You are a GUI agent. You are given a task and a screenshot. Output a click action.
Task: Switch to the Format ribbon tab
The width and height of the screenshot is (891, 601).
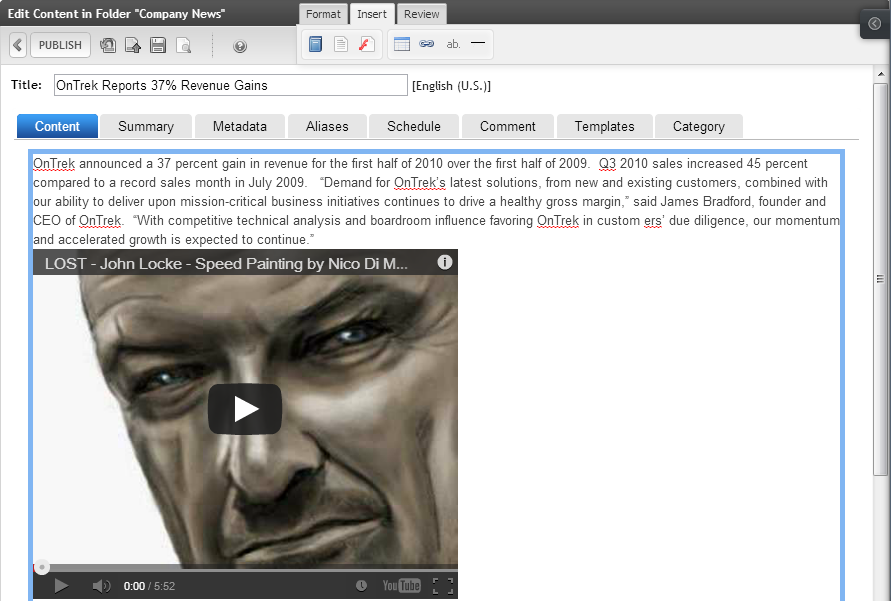pyautogui.click(x=323, y=14)
